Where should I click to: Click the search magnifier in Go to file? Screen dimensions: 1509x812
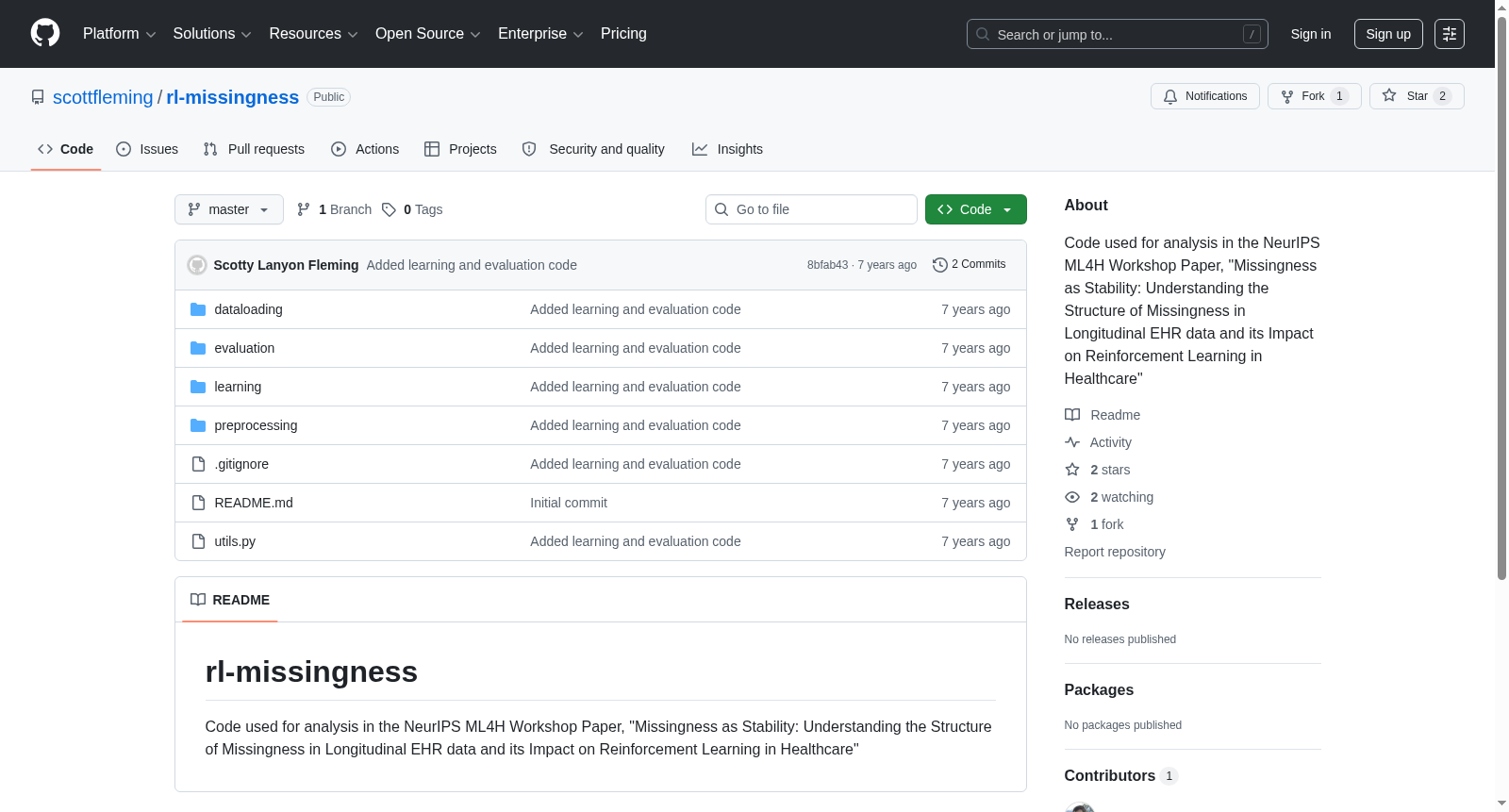pos(721,209)
